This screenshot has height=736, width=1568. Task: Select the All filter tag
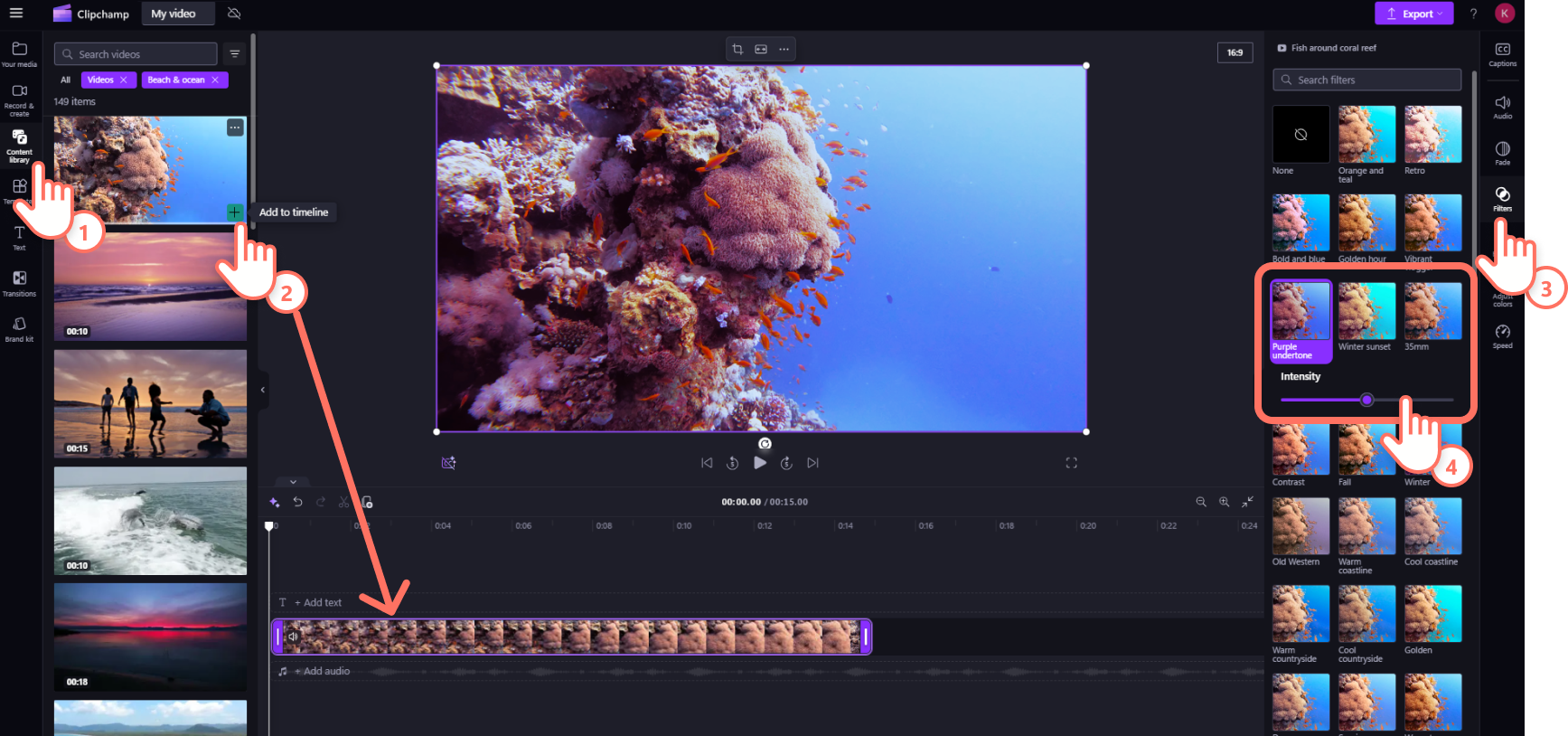(x=65, y=80)
